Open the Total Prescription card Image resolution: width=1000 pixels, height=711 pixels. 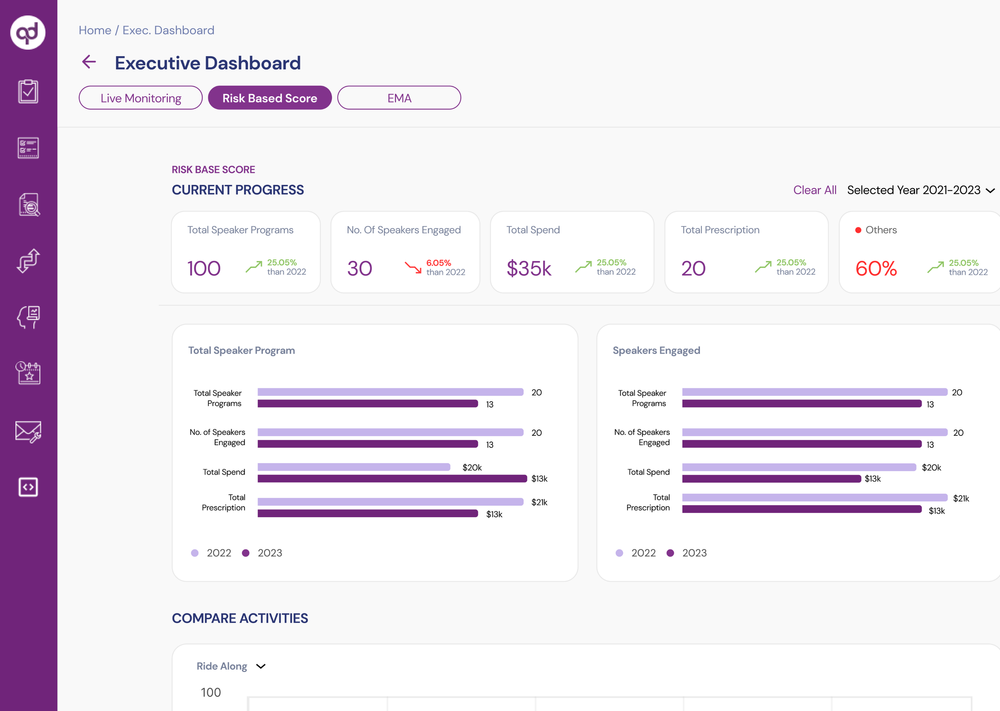point(746,253)
